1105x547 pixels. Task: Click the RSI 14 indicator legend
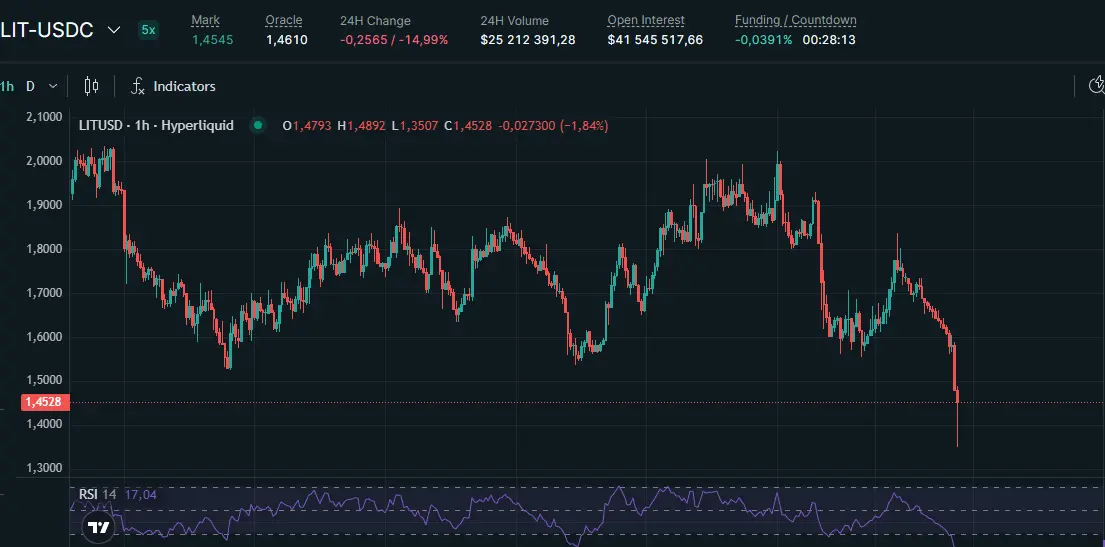[97, 494]
